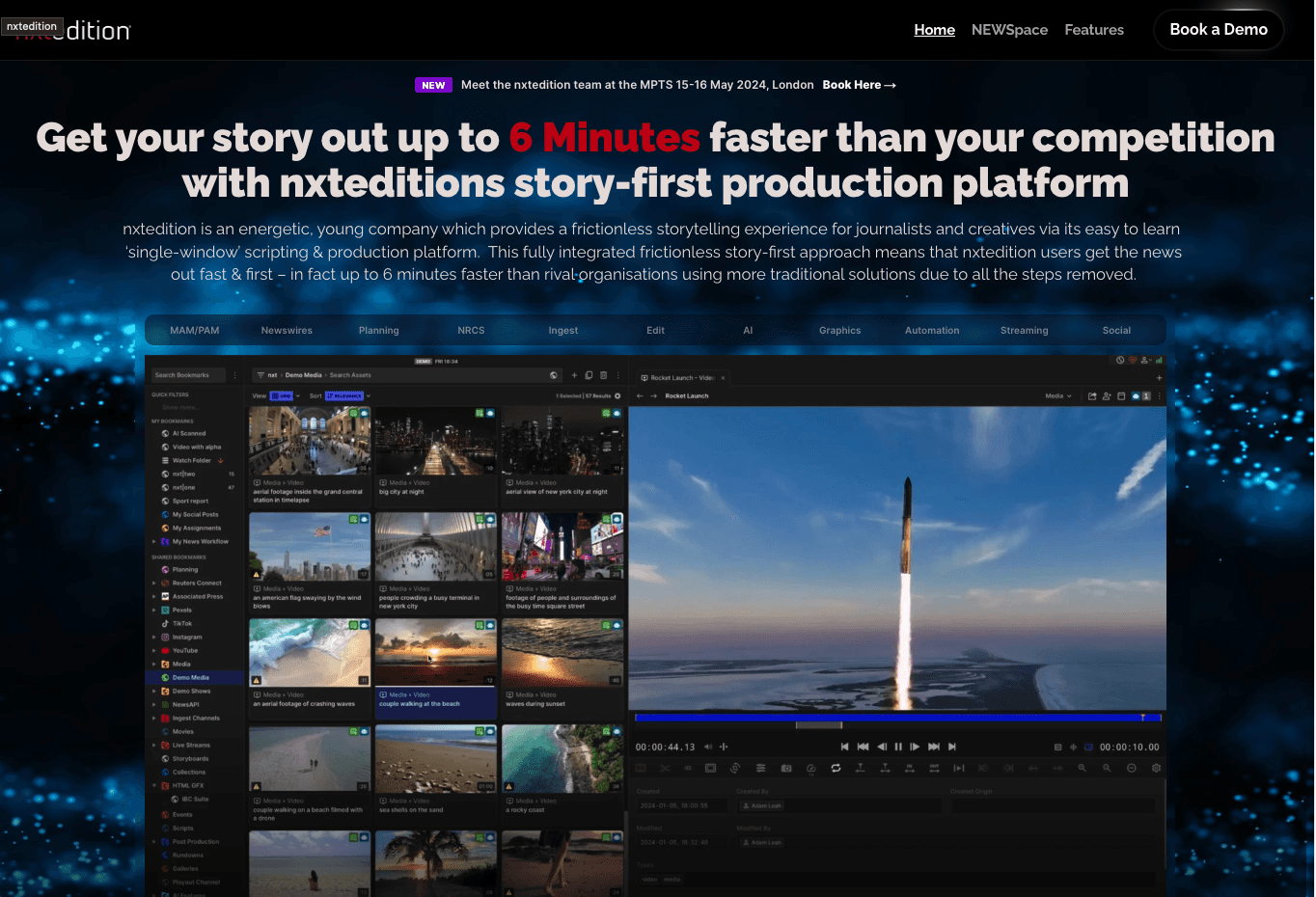Expand the Associated Press bookmark
1316x897 pixels.
click(x=153, y=596)
